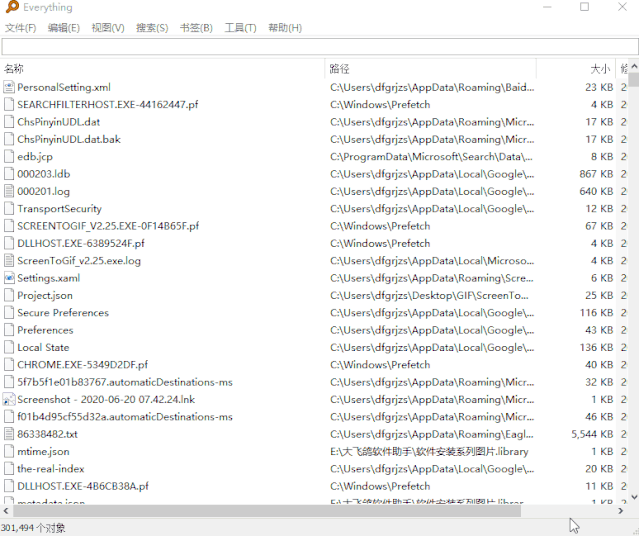
Task: Click the C:\Windows\Prefetch path of CHROME.EXE-5349D2DF.pf
Action: click(x=380, y=364)
